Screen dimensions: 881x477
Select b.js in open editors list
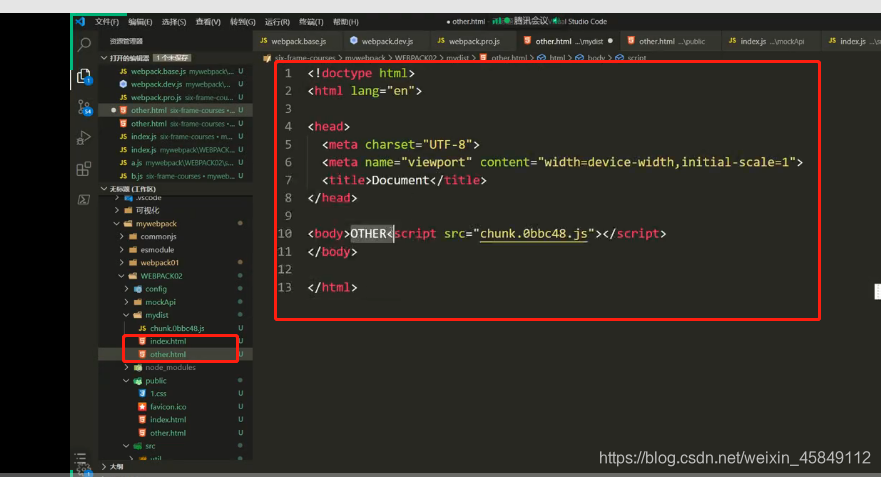click(x=175, y=176)
